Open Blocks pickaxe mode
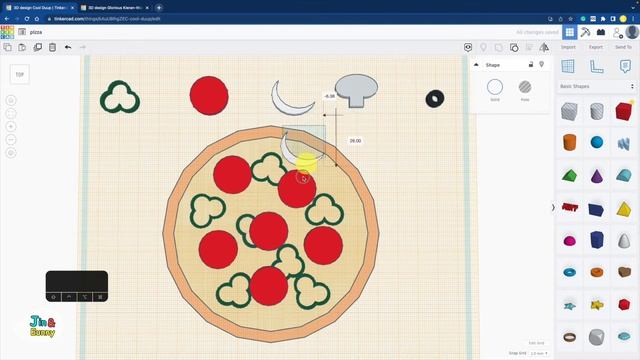This screenshot has height=360, width=640. click(585, 32)
